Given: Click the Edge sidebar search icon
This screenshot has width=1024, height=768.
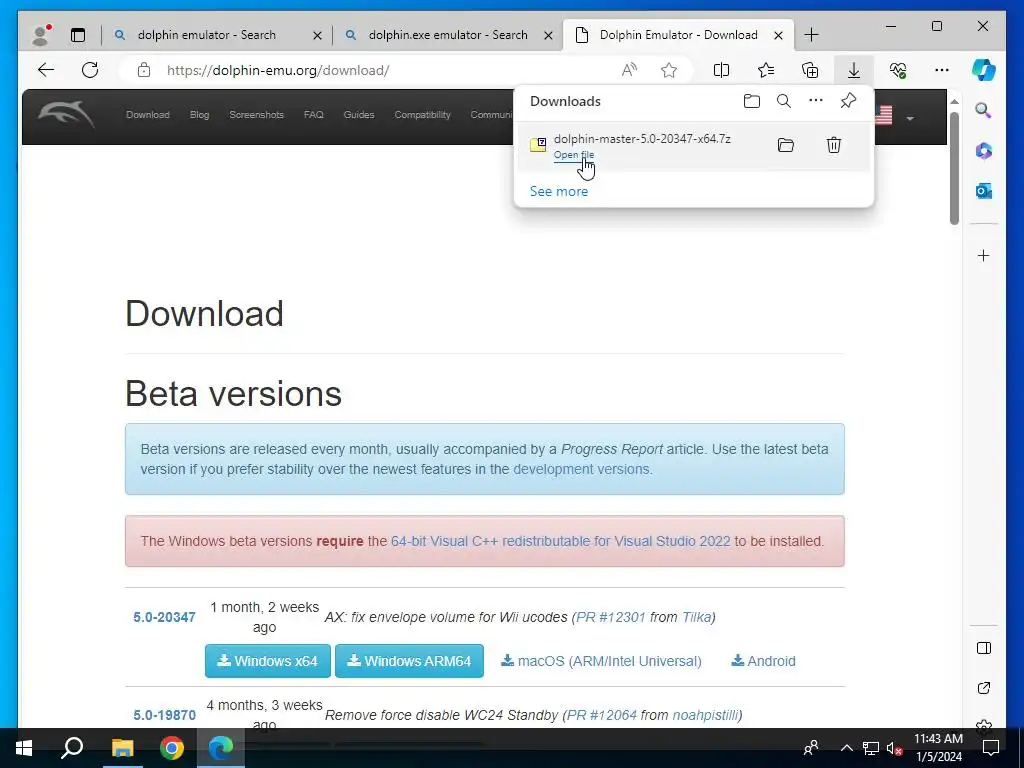Looking at the screenshot, I should coord(984,110).
